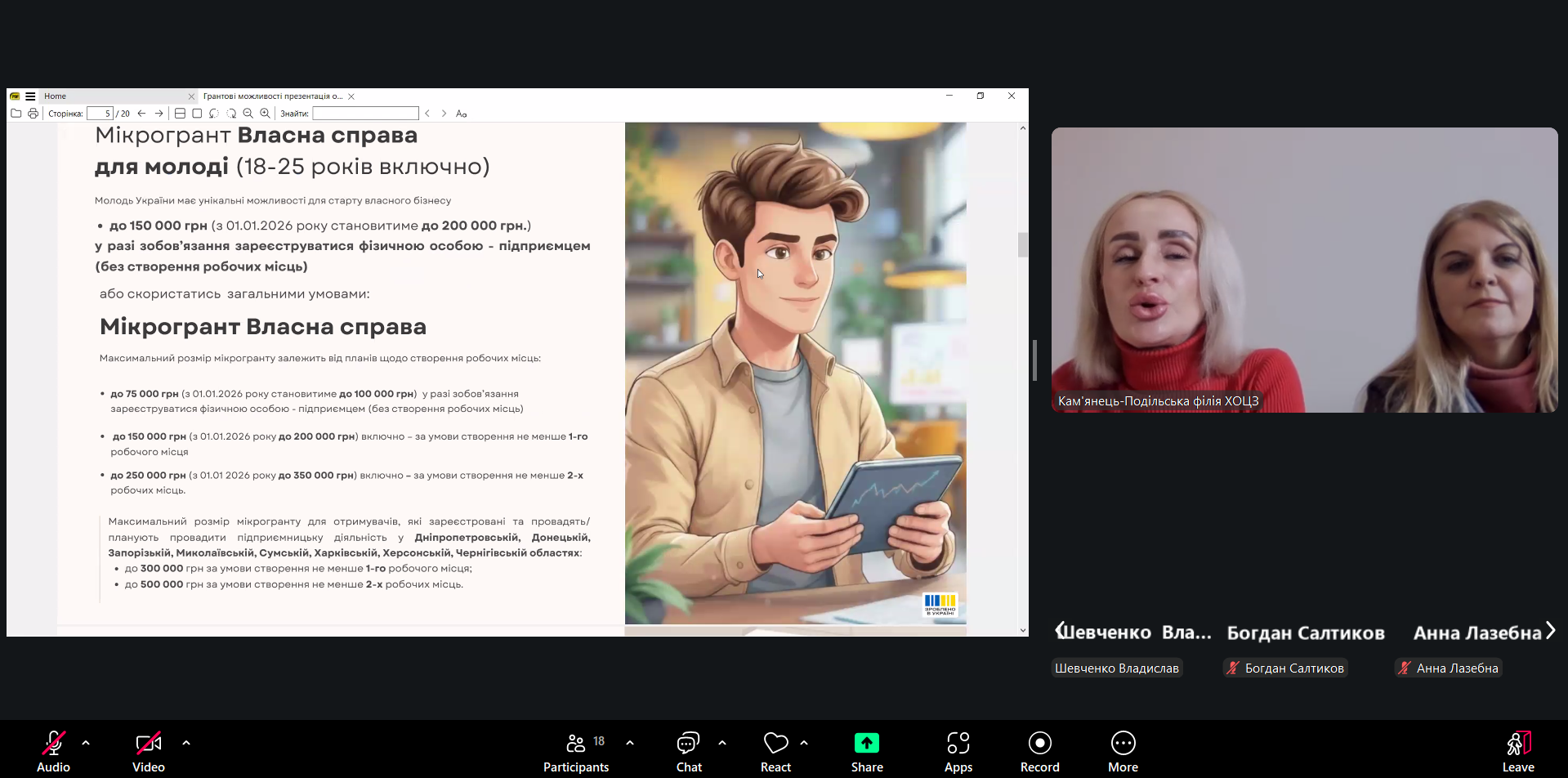
Task: Open the Participants panel
Action: click(x=576, y=751)
